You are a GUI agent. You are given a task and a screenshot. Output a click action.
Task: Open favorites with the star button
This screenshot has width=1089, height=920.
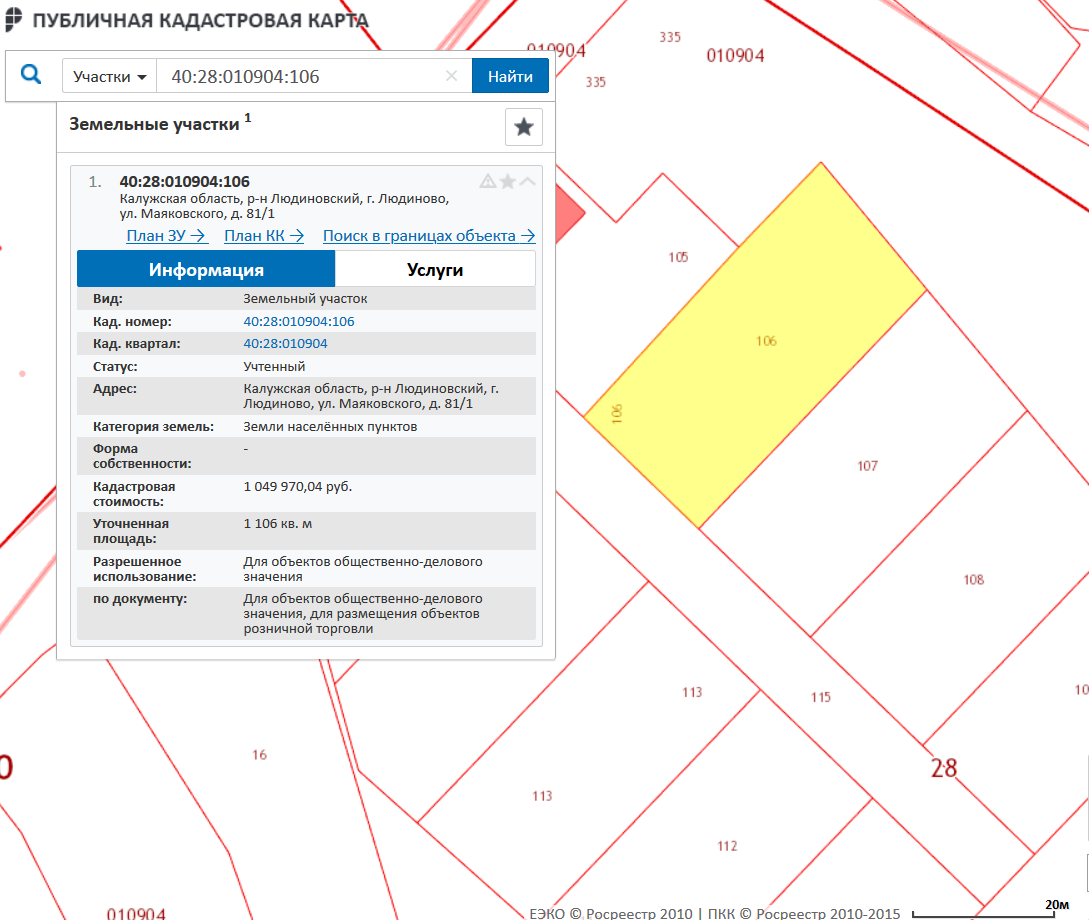tap(523, 127)
